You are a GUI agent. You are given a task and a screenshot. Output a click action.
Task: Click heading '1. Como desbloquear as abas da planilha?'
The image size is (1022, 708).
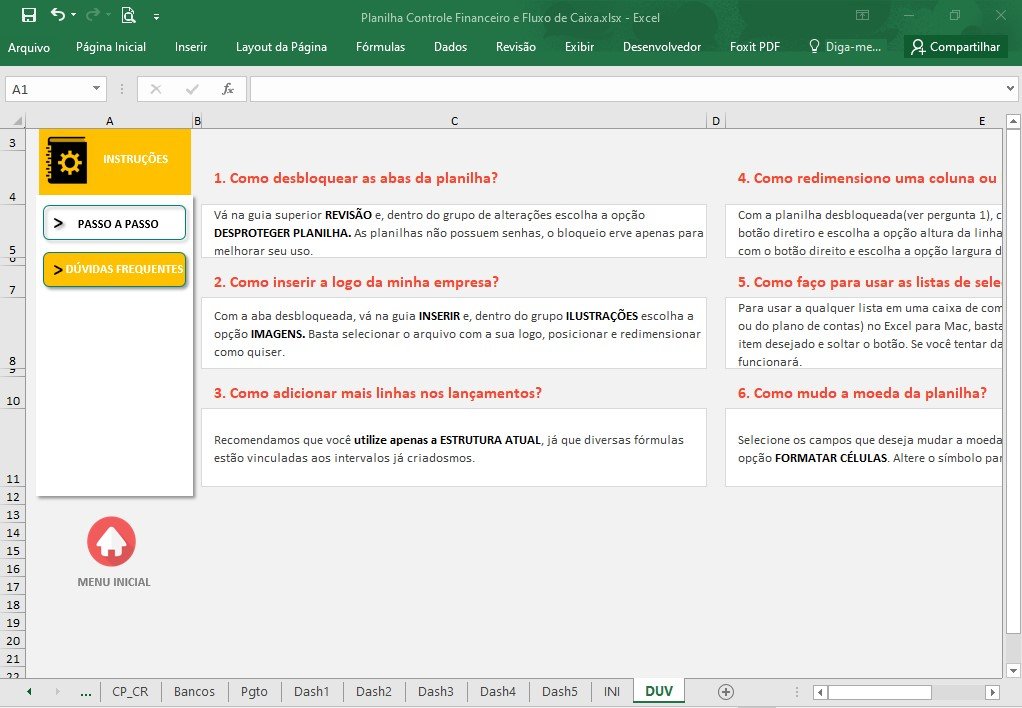(356, 178)
